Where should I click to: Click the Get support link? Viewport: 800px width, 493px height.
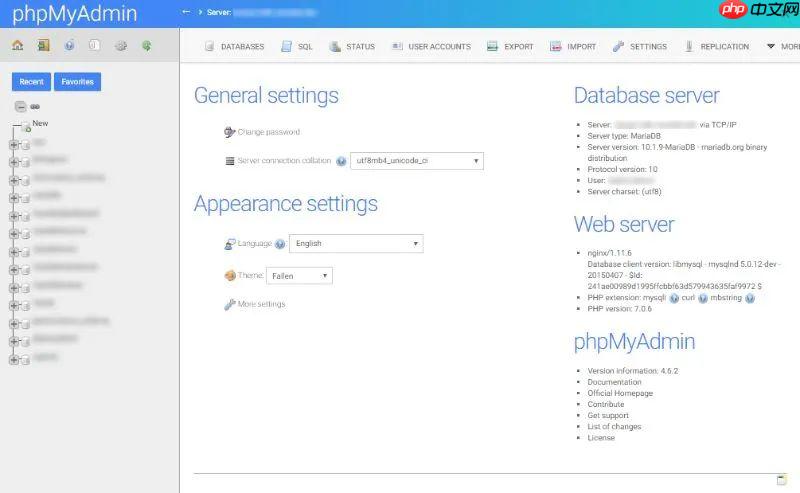608,415
